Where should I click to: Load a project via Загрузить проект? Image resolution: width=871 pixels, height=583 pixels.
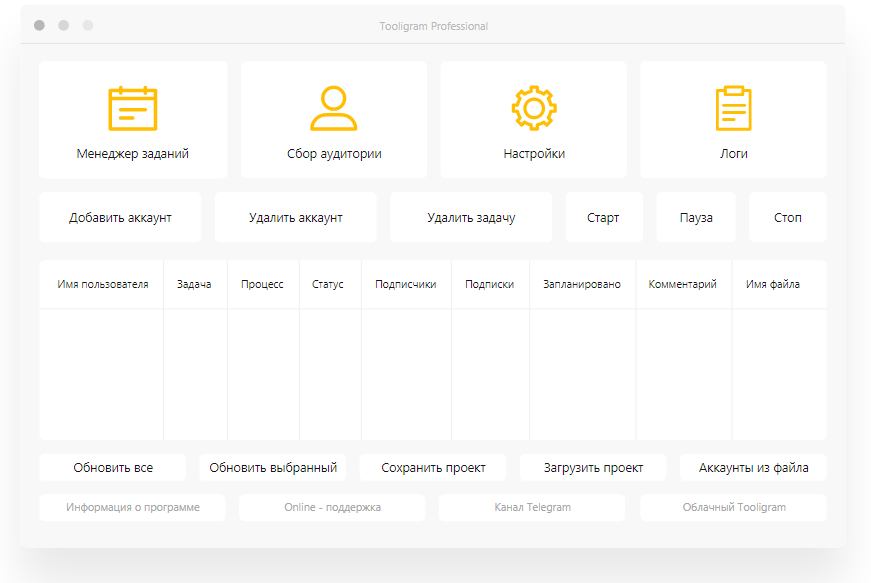pos(593,468)
